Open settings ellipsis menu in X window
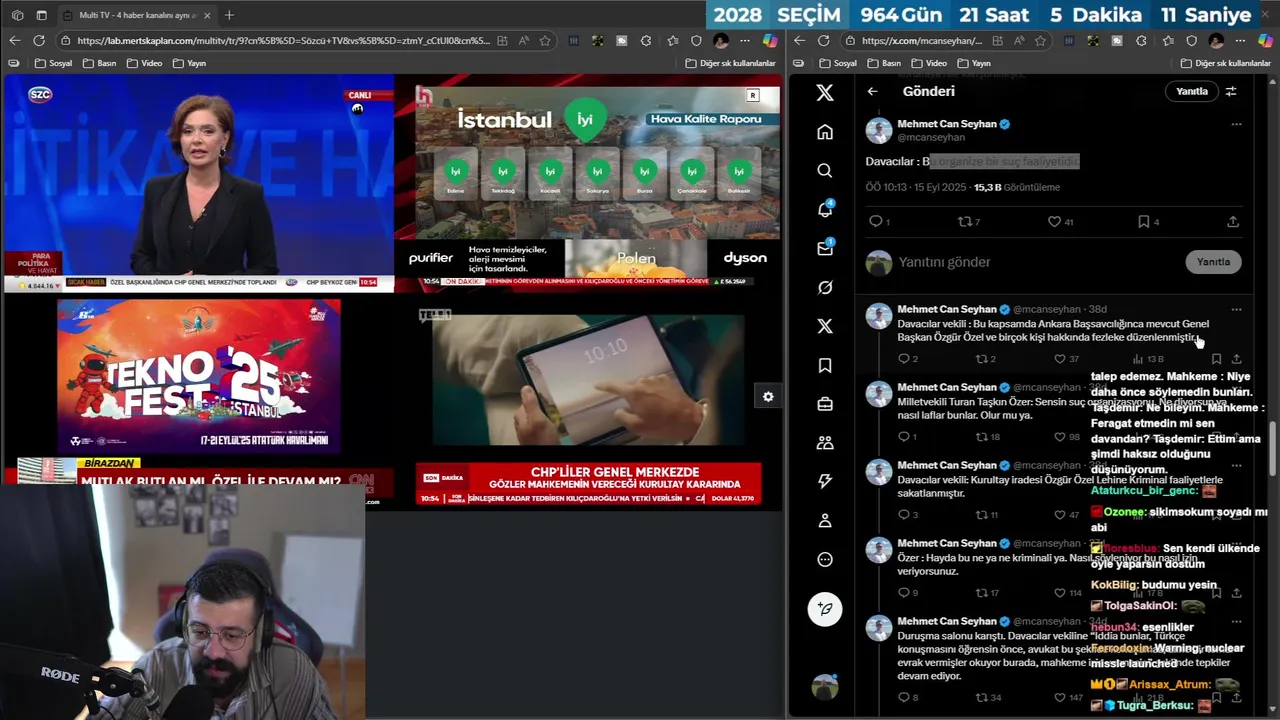The image size is (1280, 720). tap(1241, 41)
